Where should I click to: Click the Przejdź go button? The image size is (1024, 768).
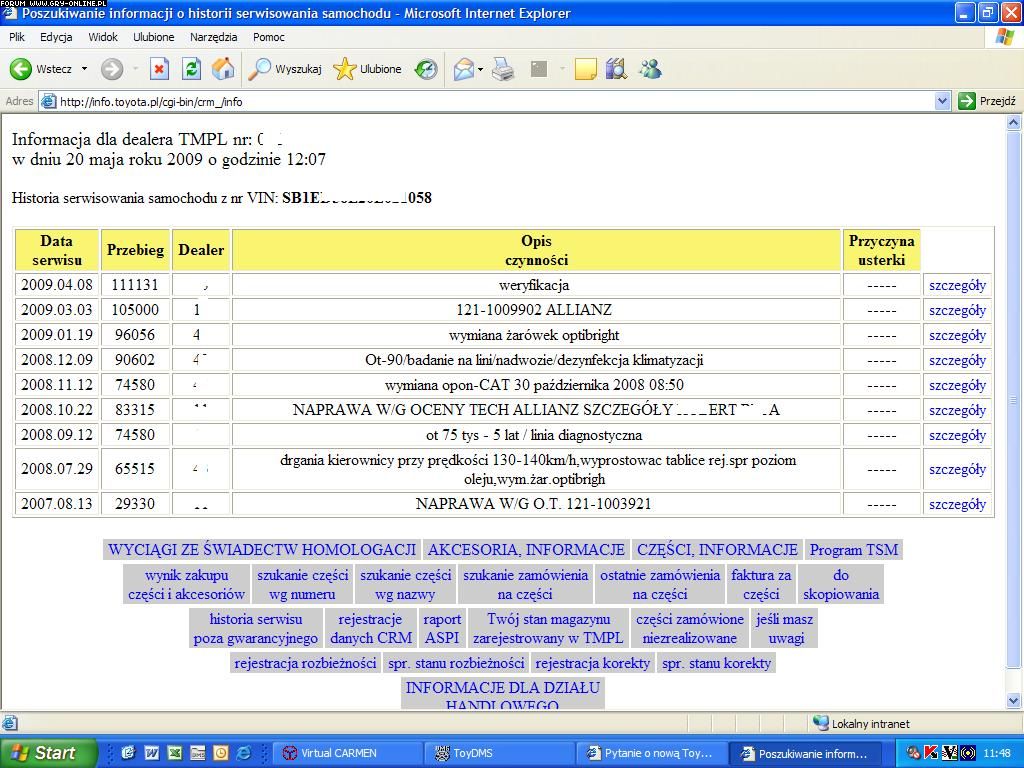(987, 101)
